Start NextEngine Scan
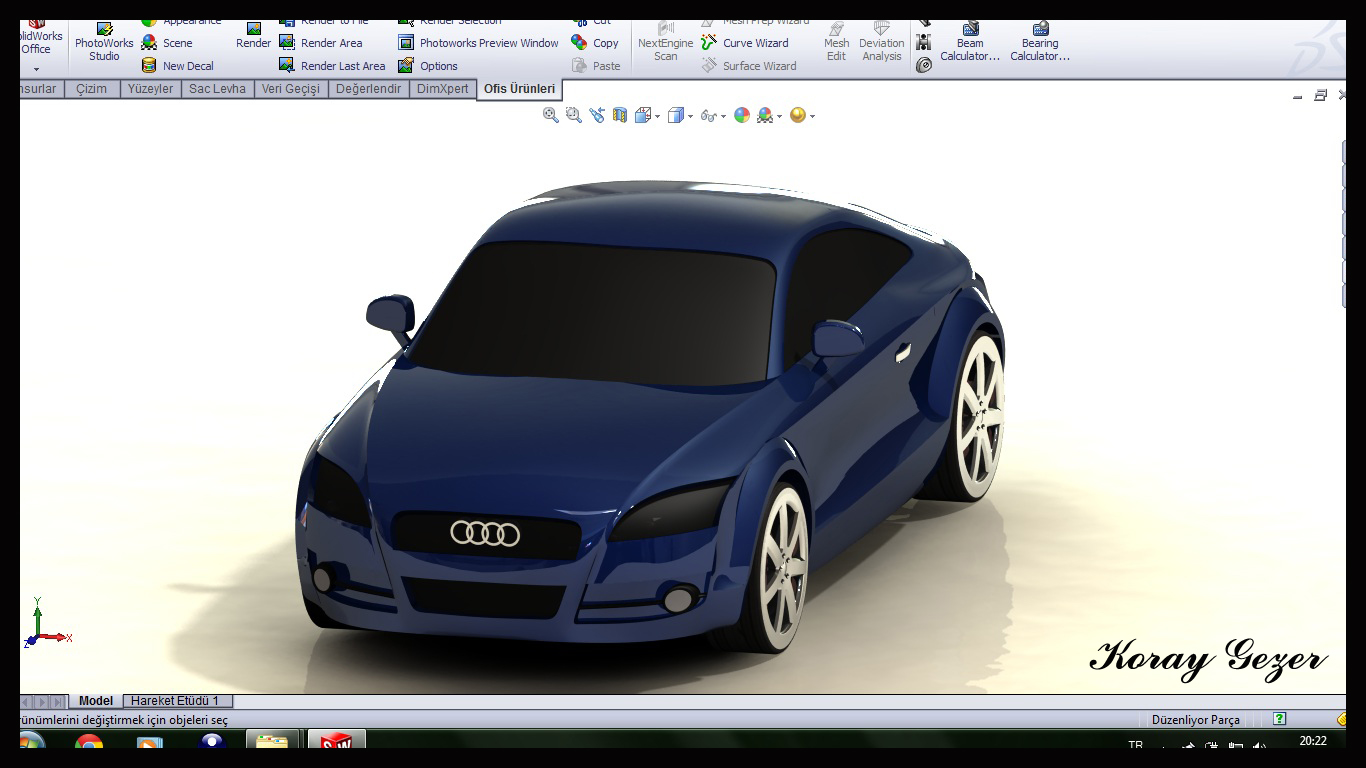Image resolution: width=1366 pixels, height=768 pixels. (665, 42)
